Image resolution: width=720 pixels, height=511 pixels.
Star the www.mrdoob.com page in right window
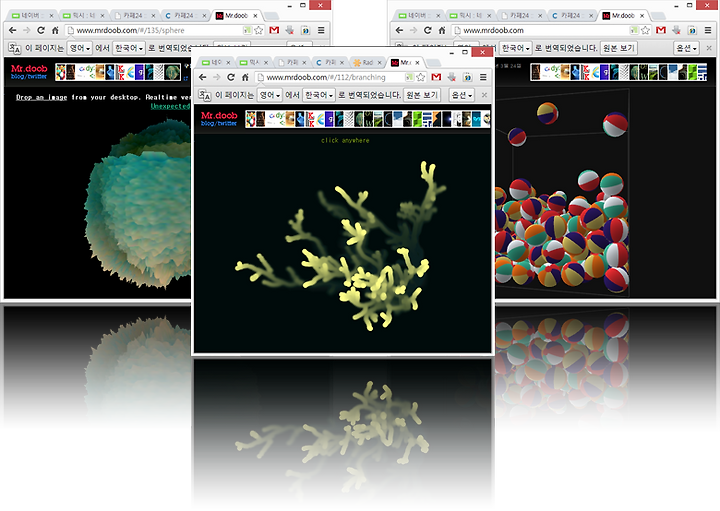(646, 30)
